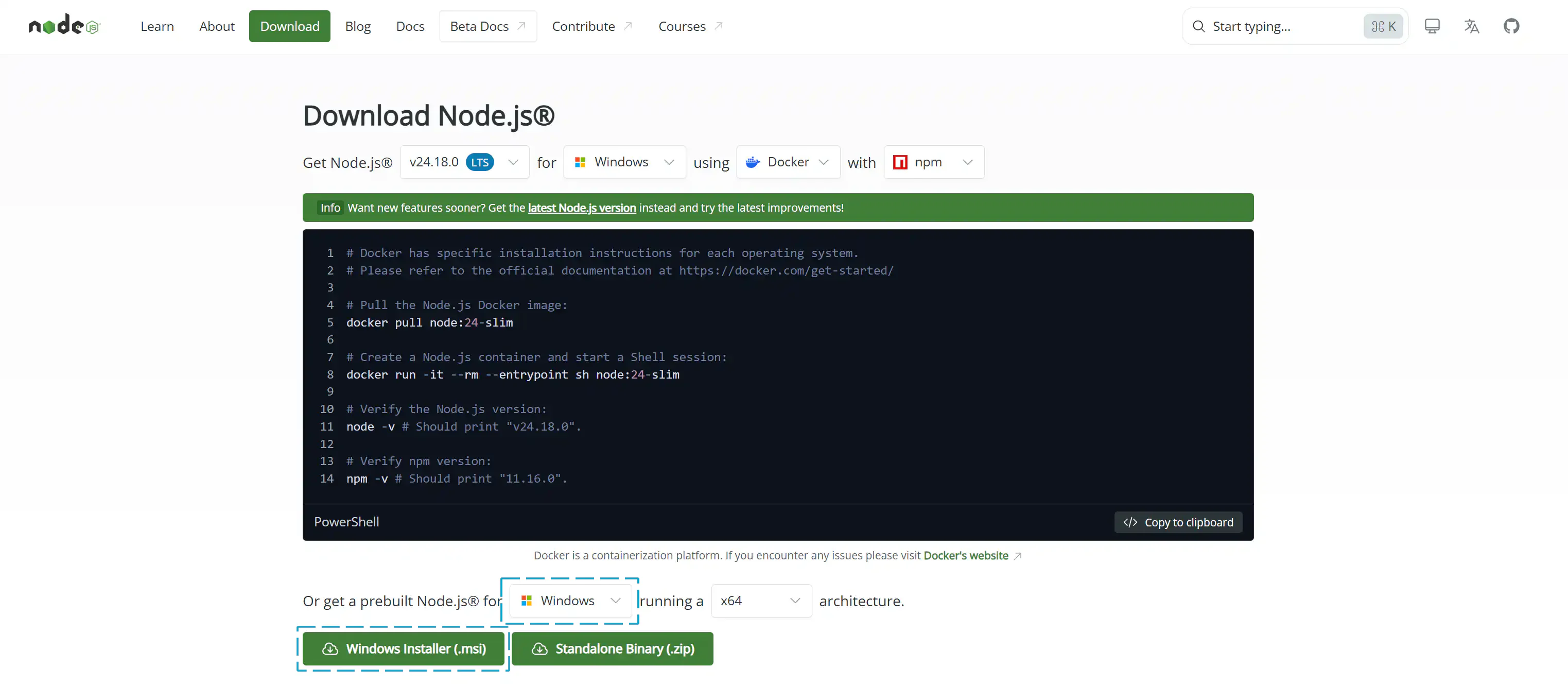
Task: Toggle the theme monitor icon
Action: [1432, 26]
